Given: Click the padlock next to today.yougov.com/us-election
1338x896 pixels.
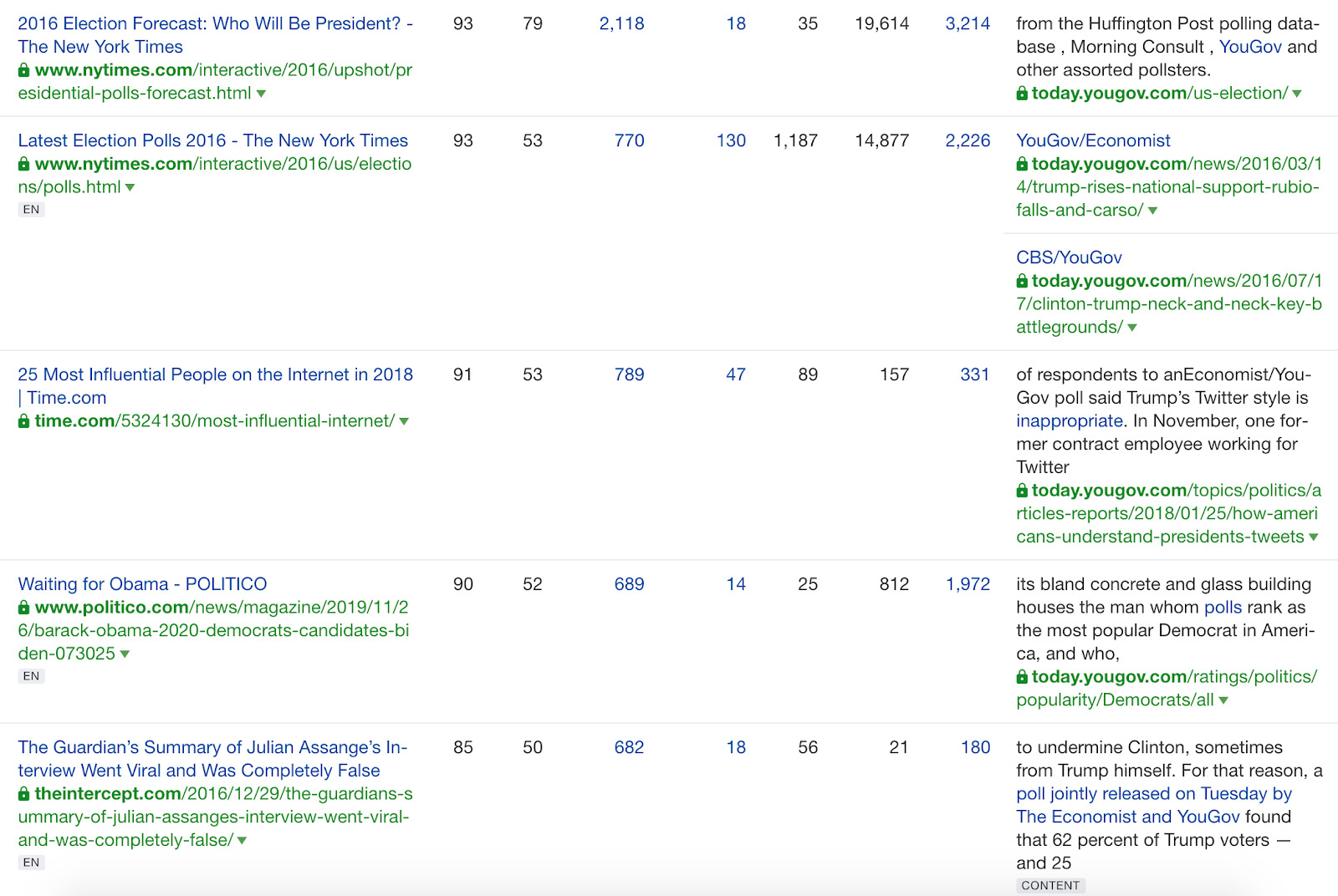Looking at the screenshot, I should pos(1022,94).
